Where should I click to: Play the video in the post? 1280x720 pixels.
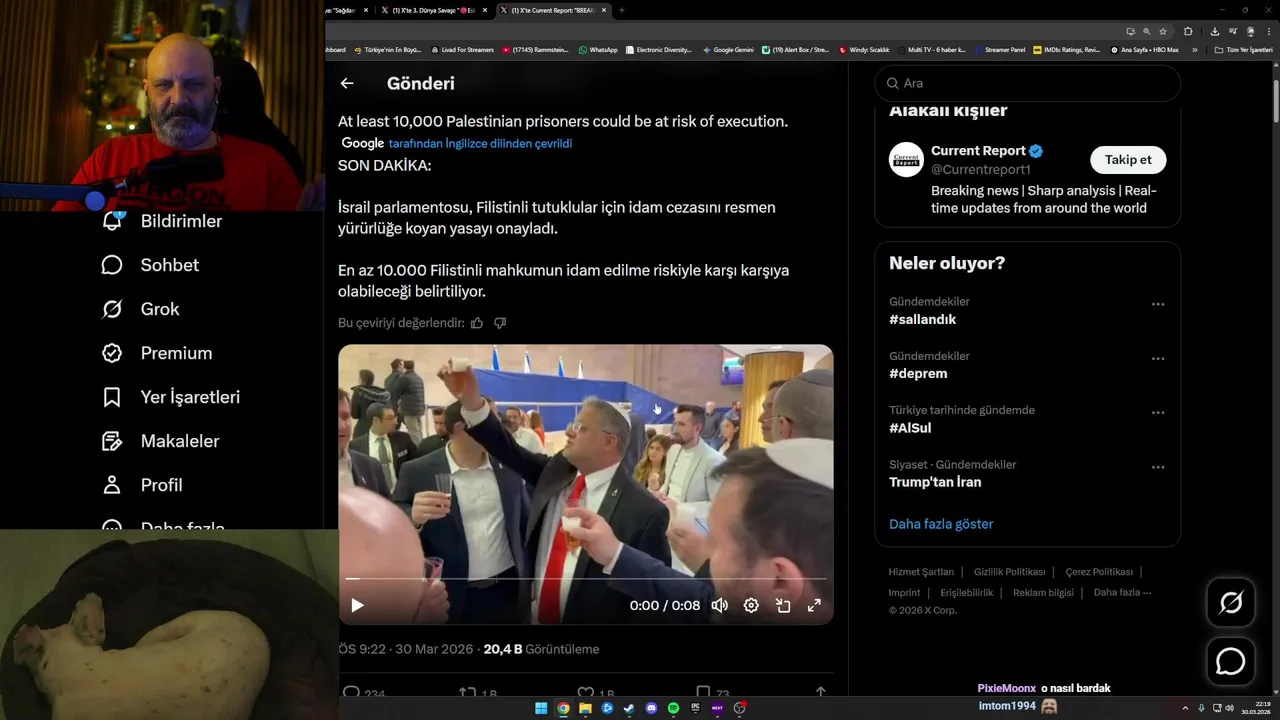point(357,605)
